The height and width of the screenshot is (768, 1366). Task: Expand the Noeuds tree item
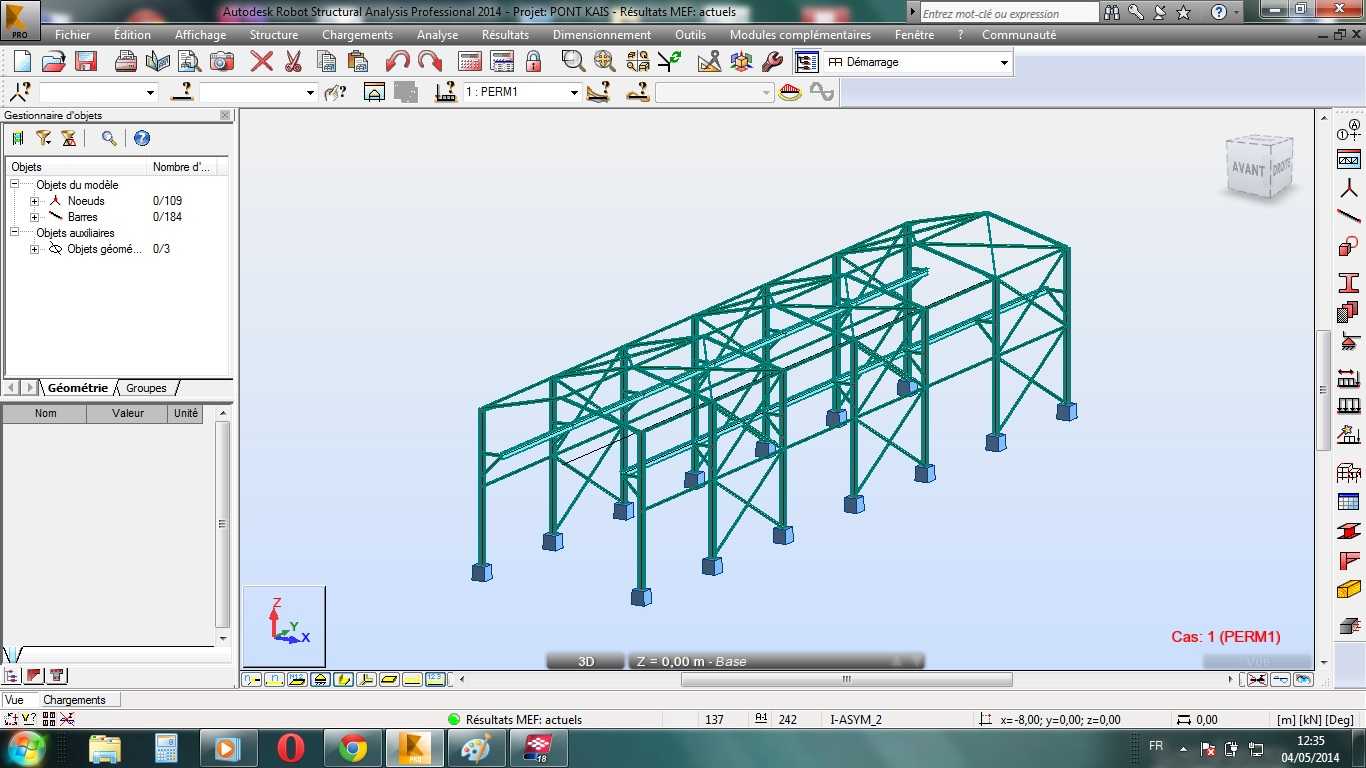35,201
